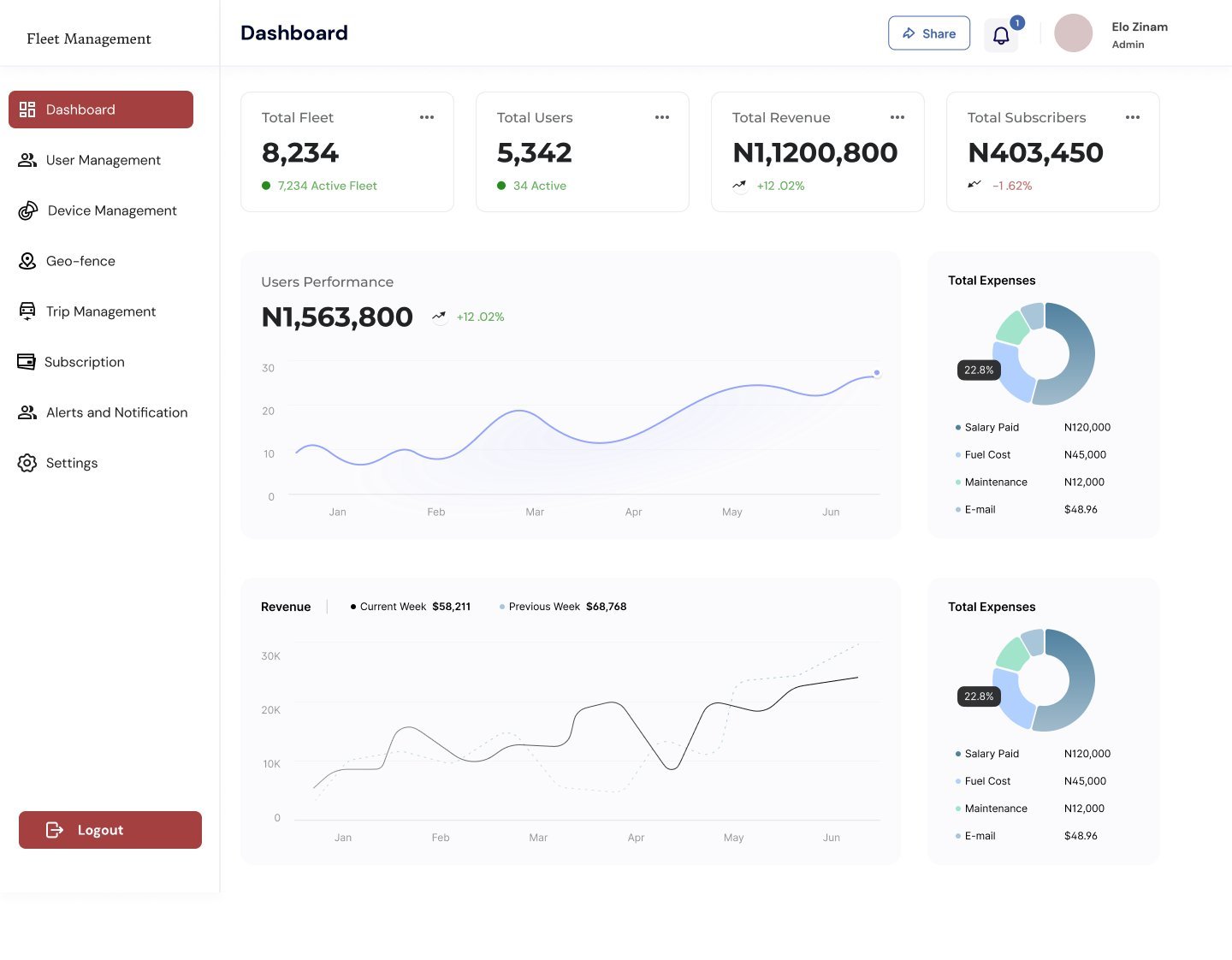
Task: Click the Logout button
Action: (110, 830)
